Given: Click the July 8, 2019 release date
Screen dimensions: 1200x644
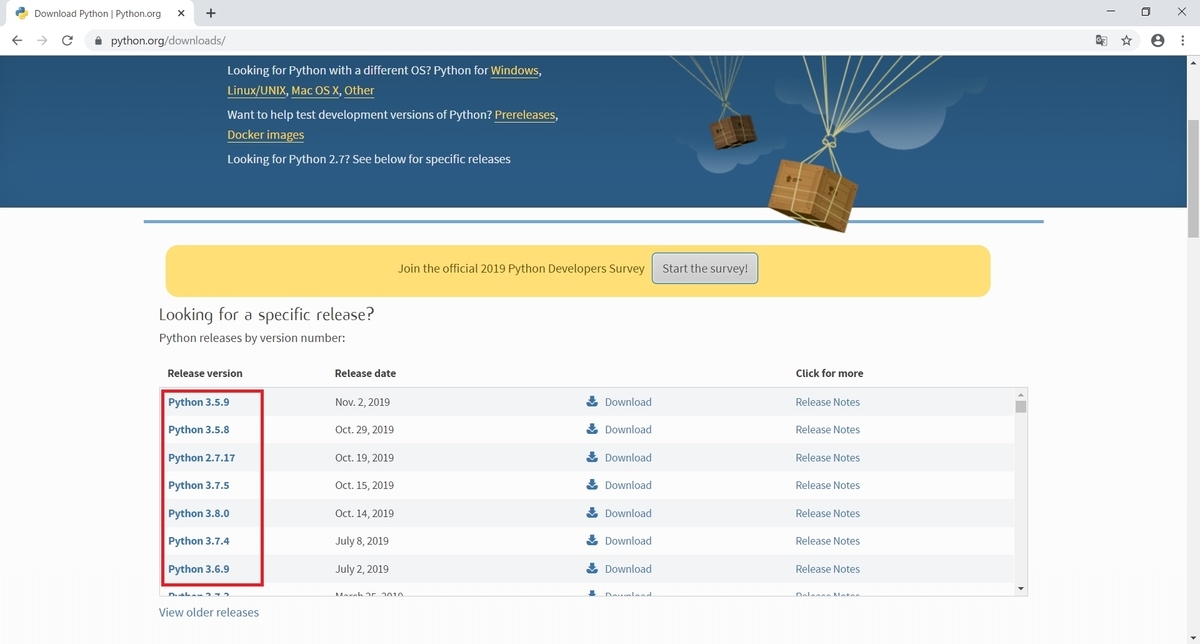Looking at the screenshot, I should pyautogui.click(x=362, y=541).
